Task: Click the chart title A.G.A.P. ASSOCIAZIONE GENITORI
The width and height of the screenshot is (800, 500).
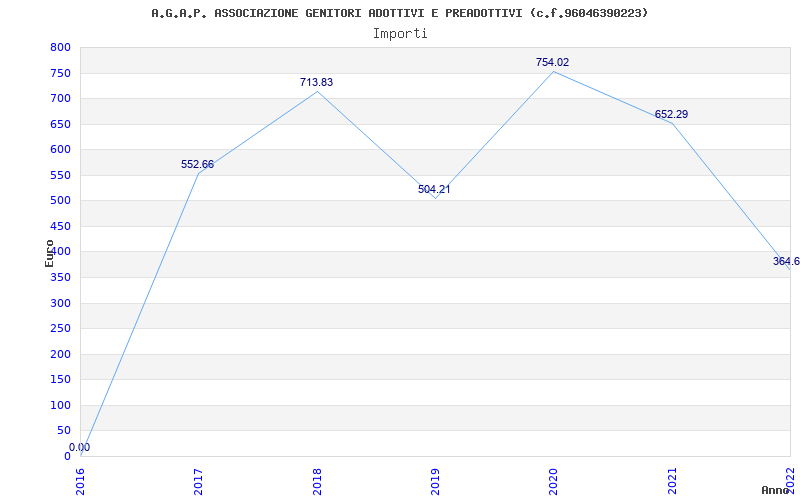Action: pos(400,13)
